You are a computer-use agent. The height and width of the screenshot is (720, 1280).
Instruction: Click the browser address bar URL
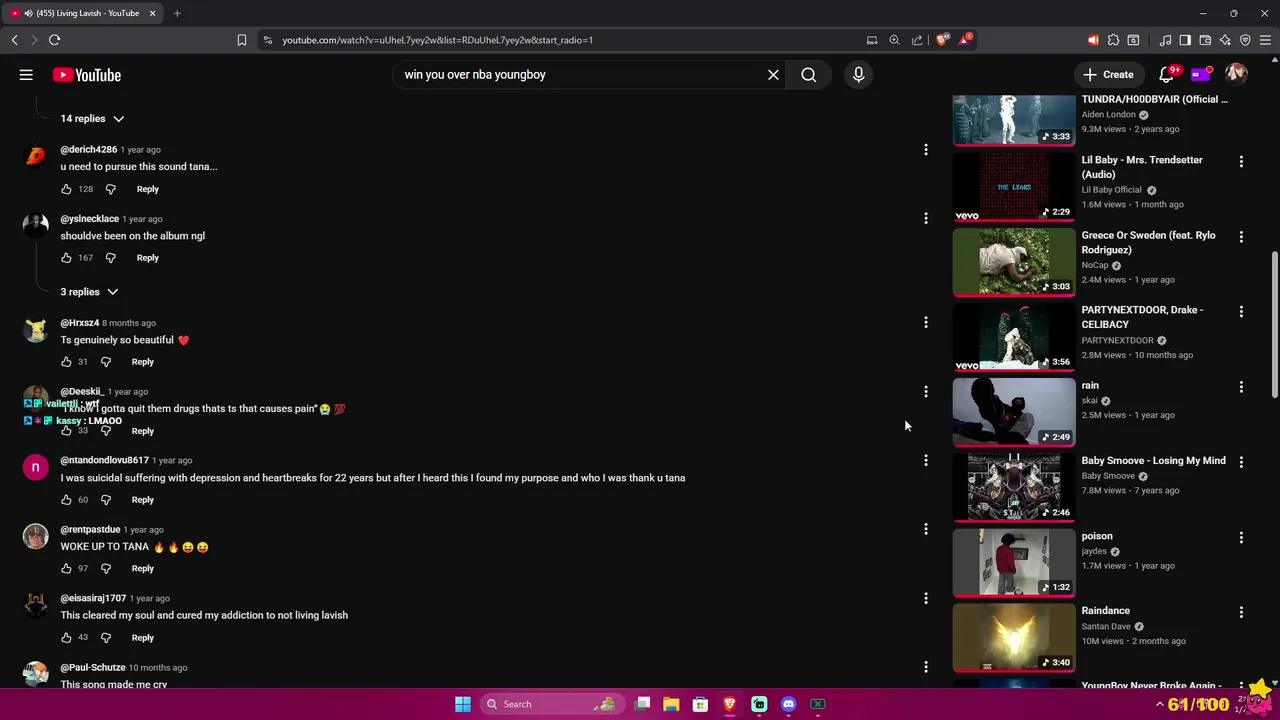tap(438, 40)
